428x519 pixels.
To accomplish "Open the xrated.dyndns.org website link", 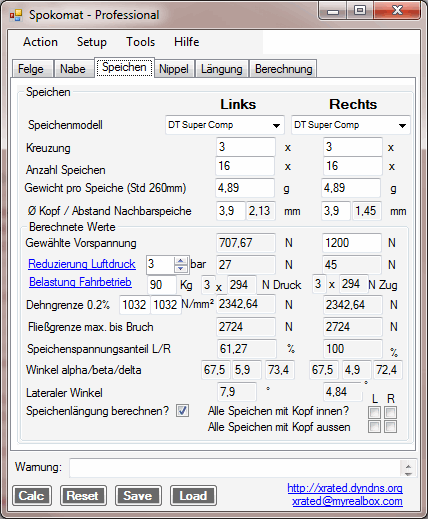I will pyautogui.click(x=345, y=488).
